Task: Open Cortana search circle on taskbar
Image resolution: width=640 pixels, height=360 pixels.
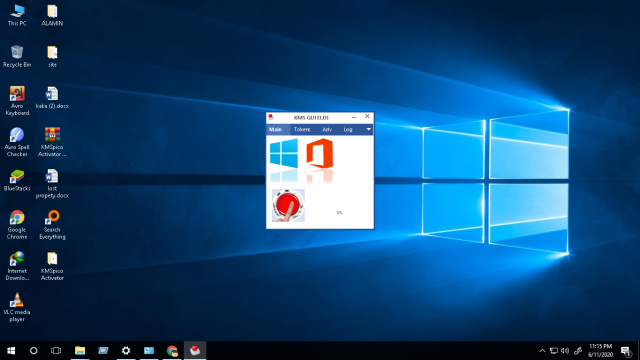Action: [x=33, y=351]
